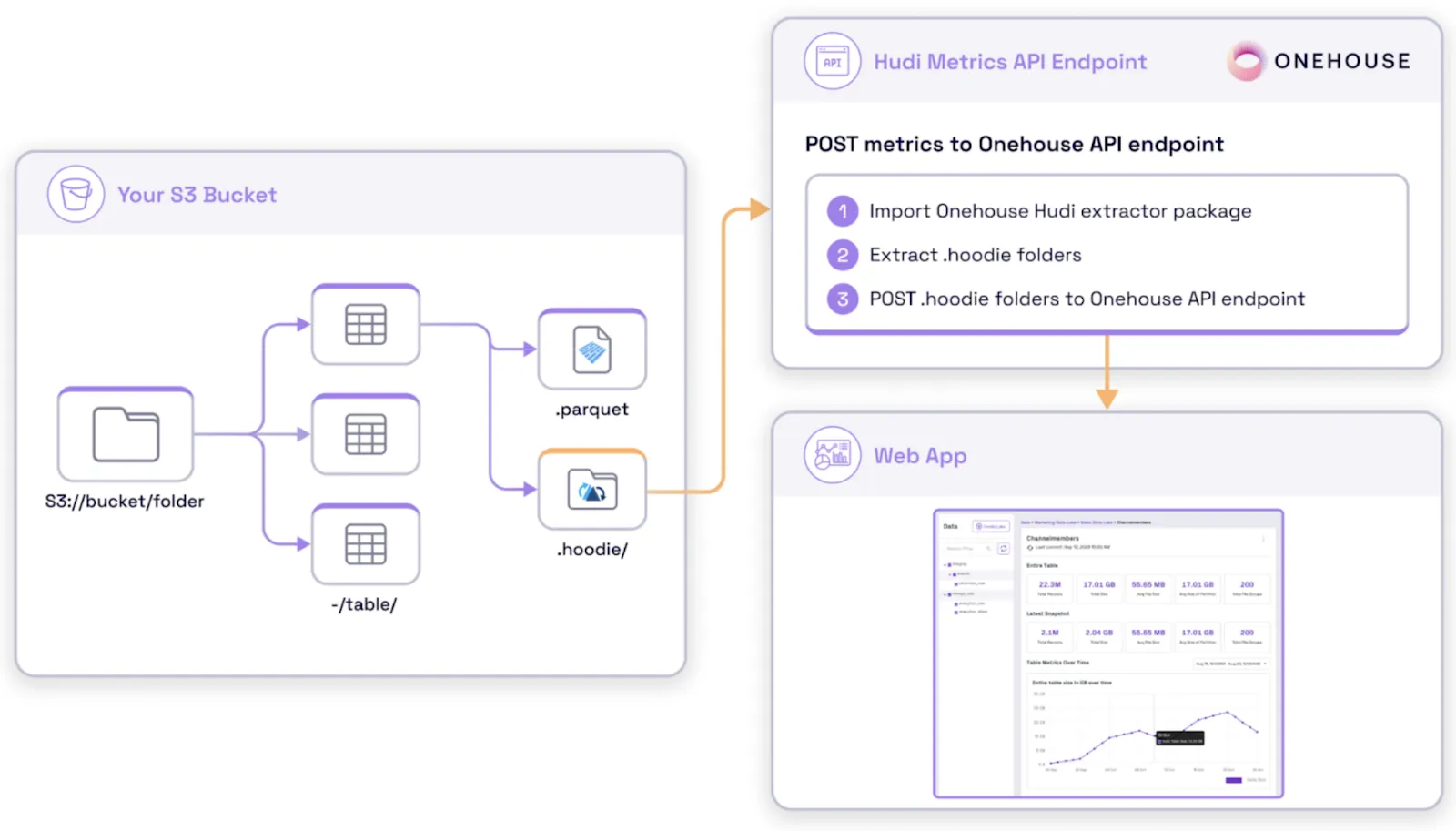Click the S3 bucket icon in header
Viewport: 1456px width, 831px height.
[76, 194]
